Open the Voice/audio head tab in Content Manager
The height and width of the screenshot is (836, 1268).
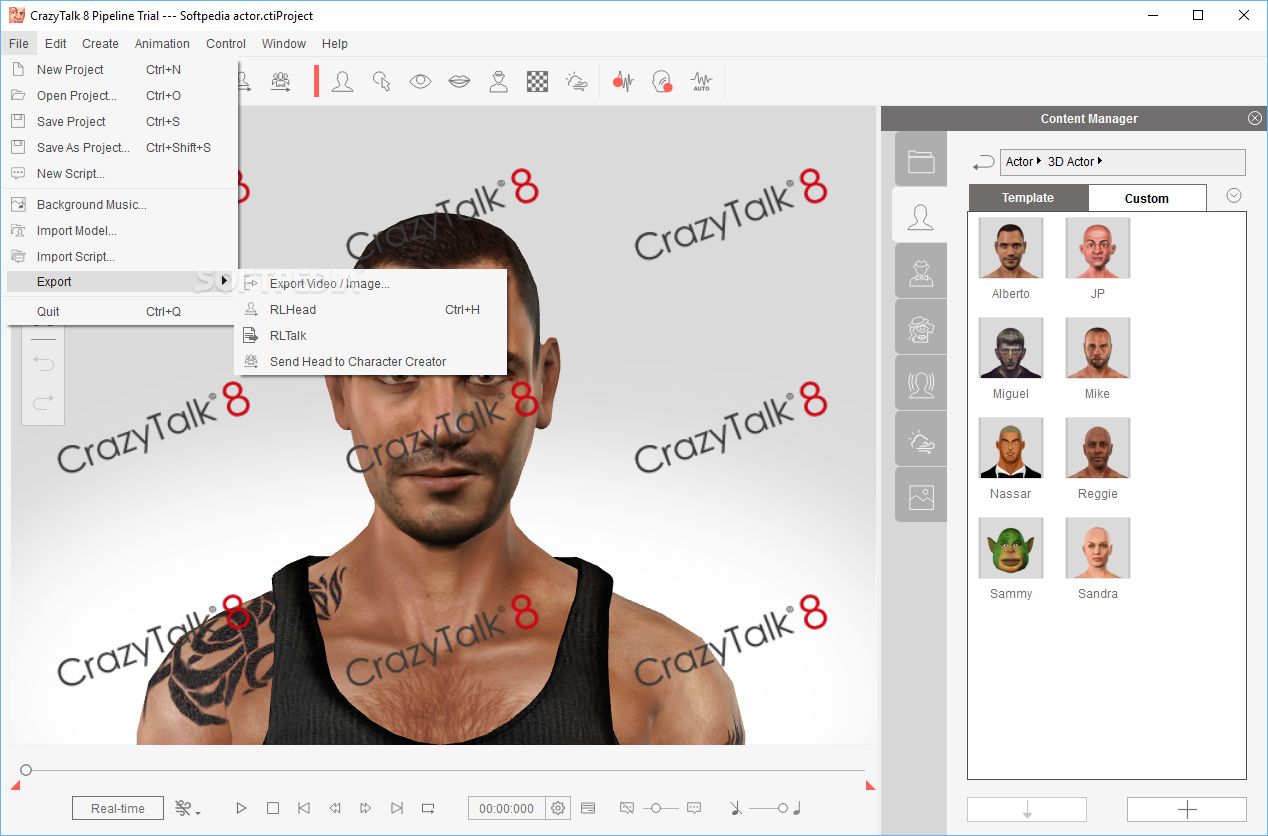921,384
